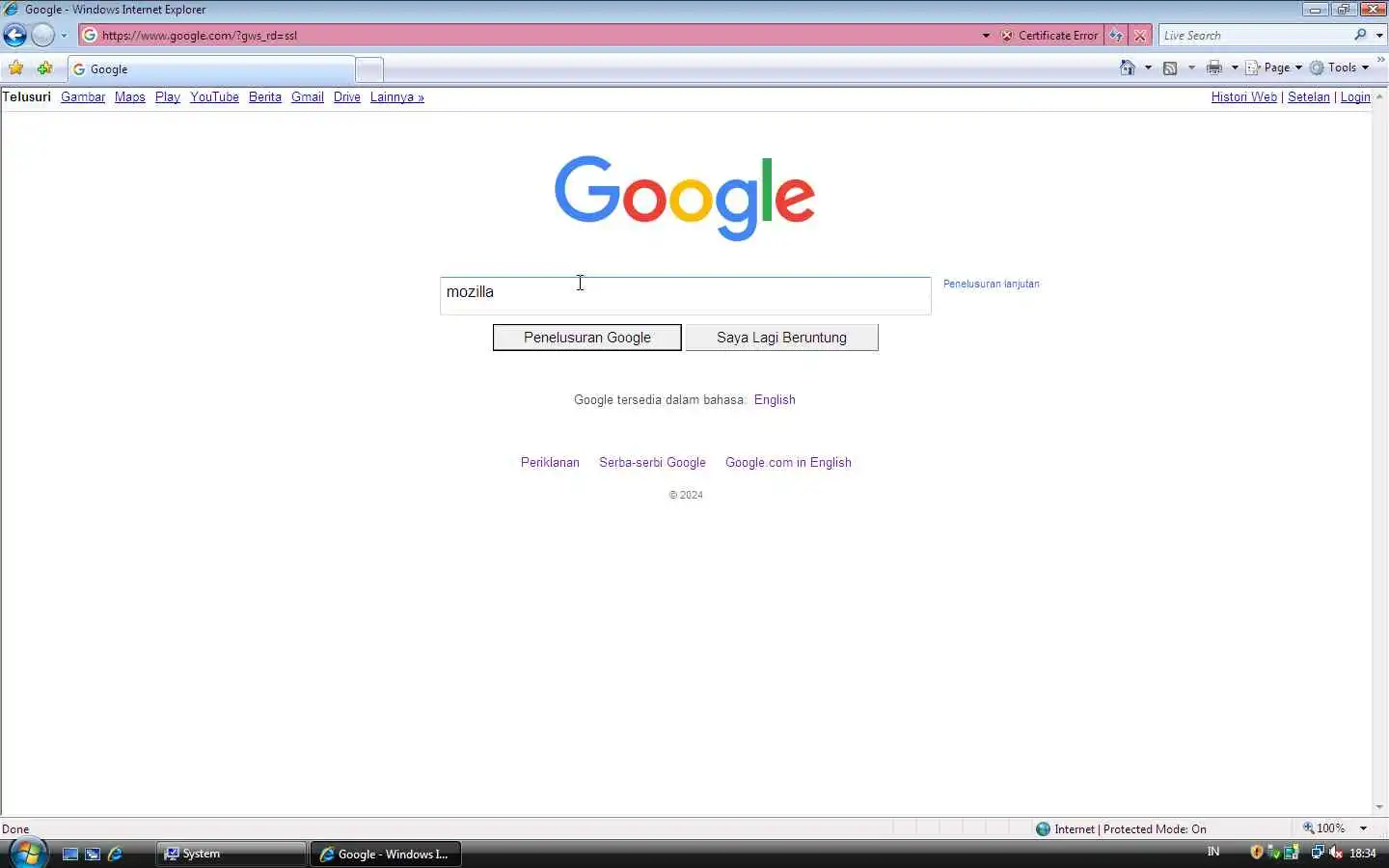The height and width of the screenshot is (868, 1389).
Task: Stop loading with the red X icon
Action: (1140, 36)
